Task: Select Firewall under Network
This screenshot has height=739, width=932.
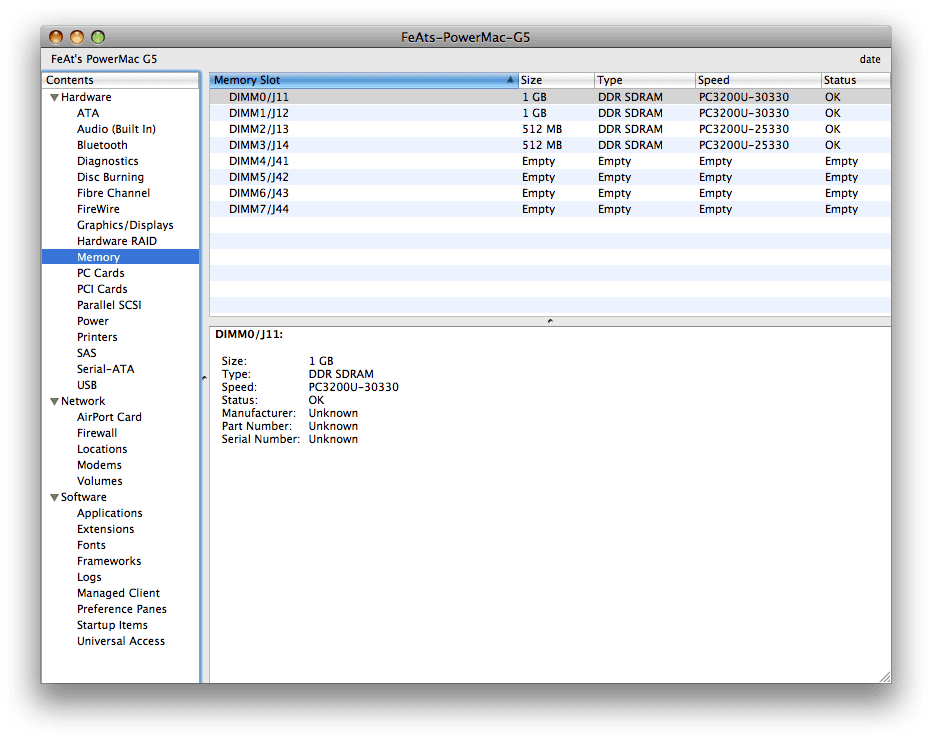Action: (x=97, y=433)
